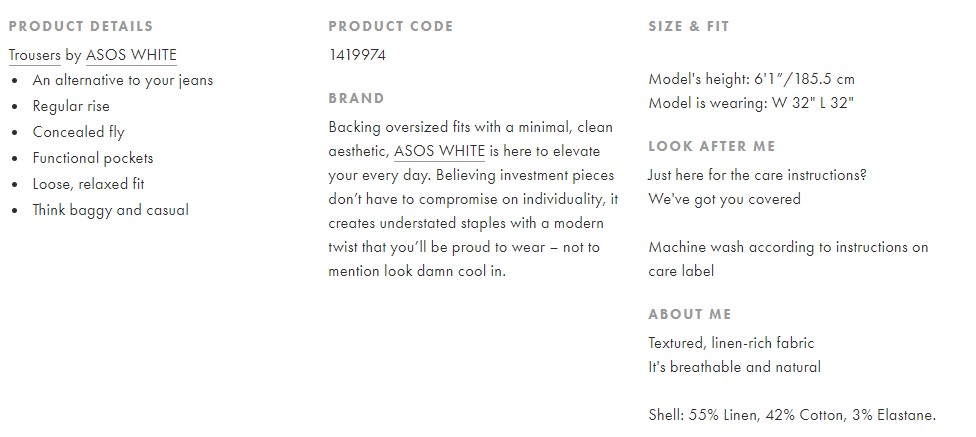This screenshot has width=976, height=437.
Task: Click the 'Functional pockets' bullet item
Action: click(x=93, y=159)
